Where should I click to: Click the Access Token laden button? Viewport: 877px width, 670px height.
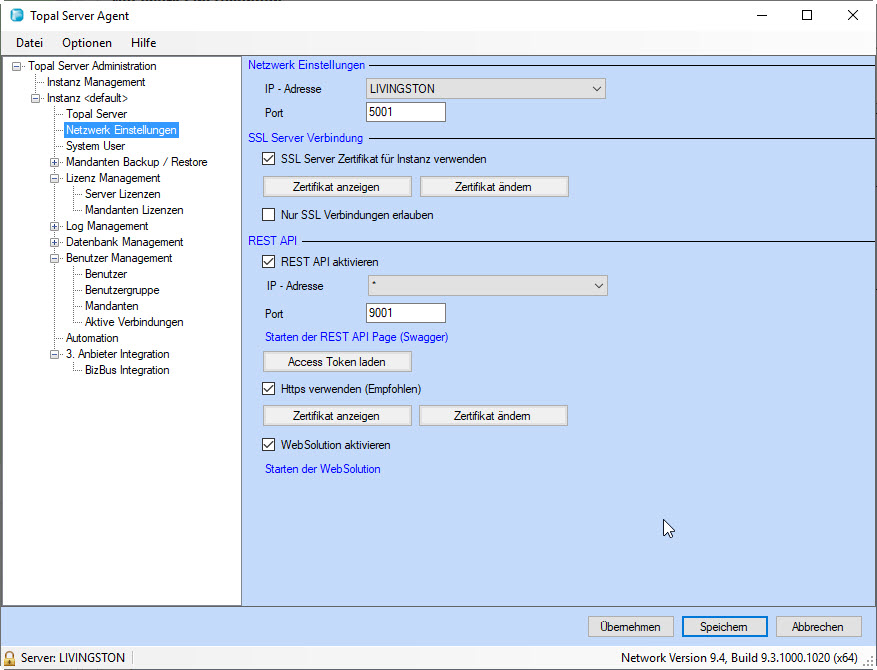point(337,361)
